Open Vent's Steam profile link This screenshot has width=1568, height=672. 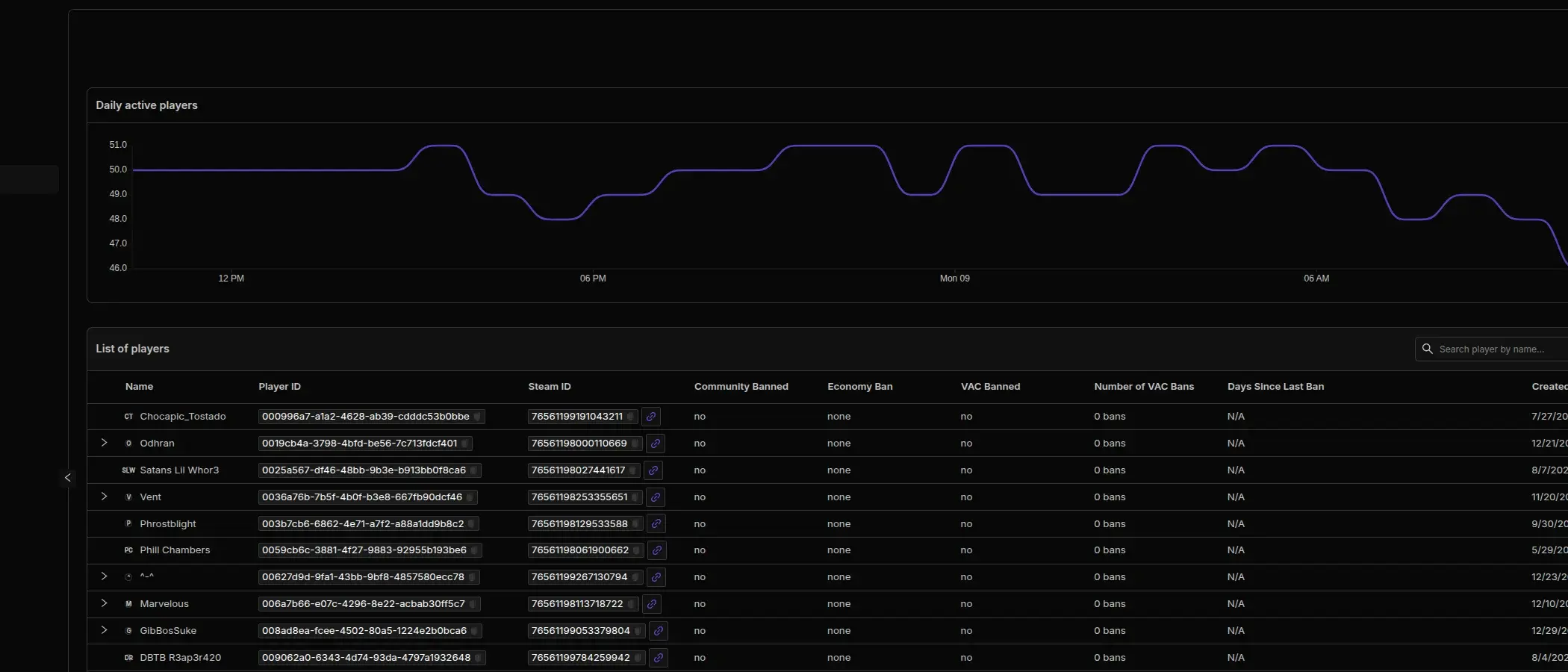click(656, 497)
